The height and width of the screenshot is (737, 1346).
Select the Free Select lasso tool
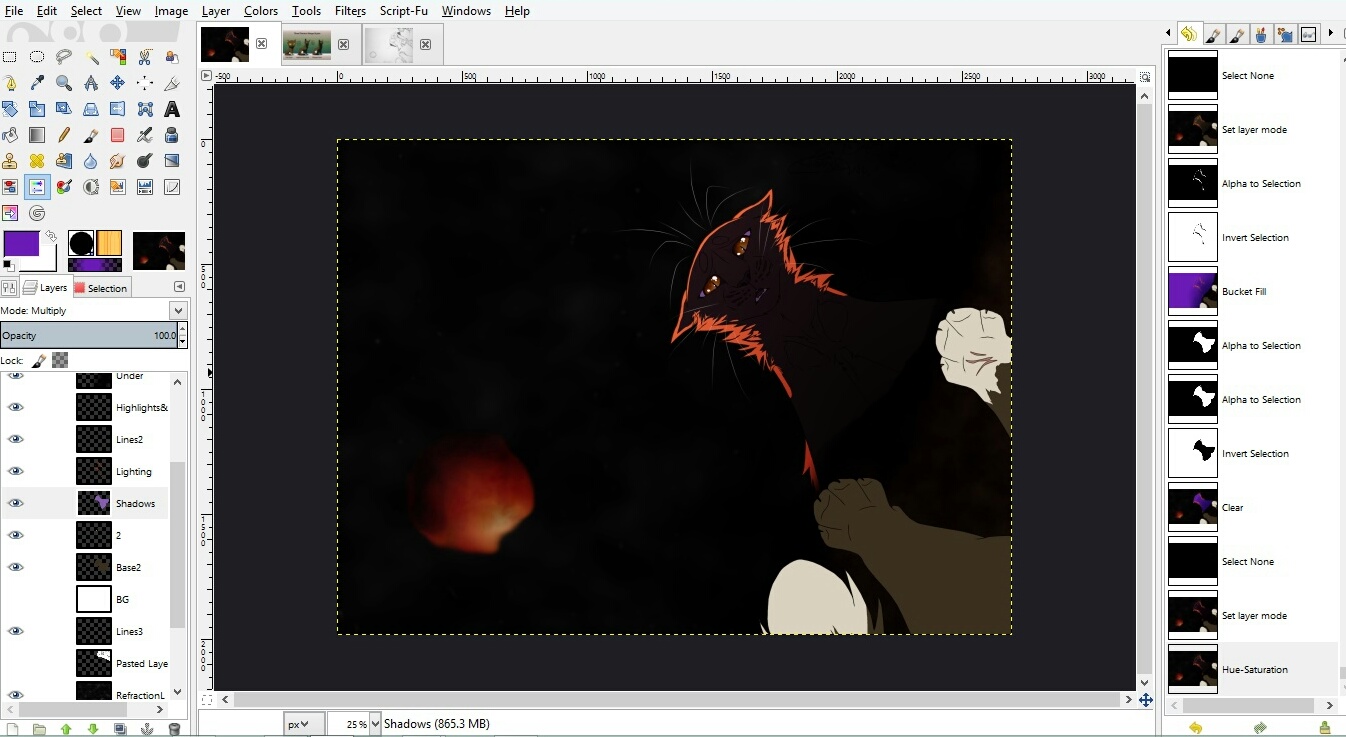(x=64, y=57)
